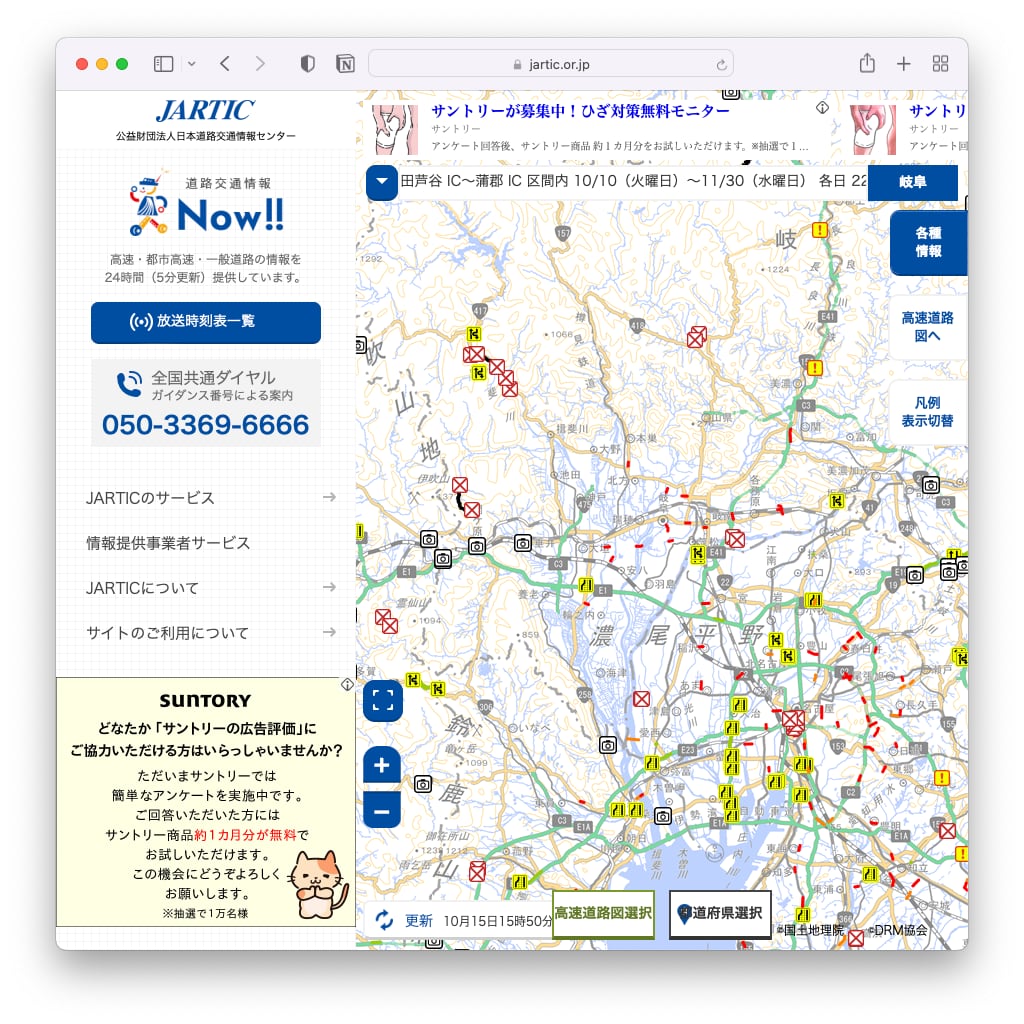Viewport: 1024px width, 1024px height.
Task: Zoom in the map with plus button
Action: click(x=382, y=767)
